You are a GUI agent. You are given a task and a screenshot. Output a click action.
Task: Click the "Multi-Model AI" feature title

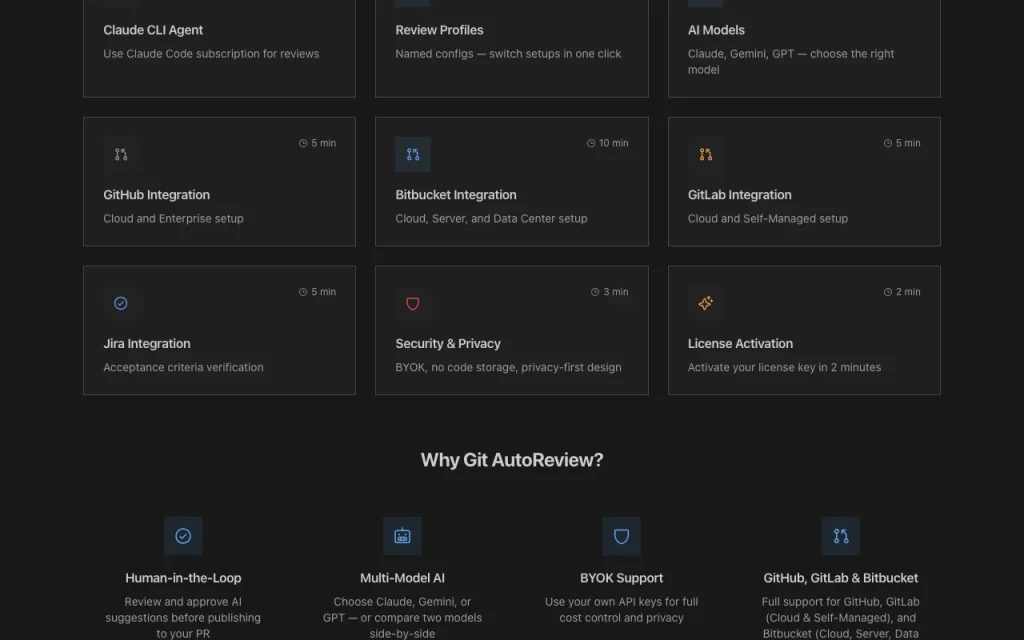pyautogui.click(x=402, y=578)
